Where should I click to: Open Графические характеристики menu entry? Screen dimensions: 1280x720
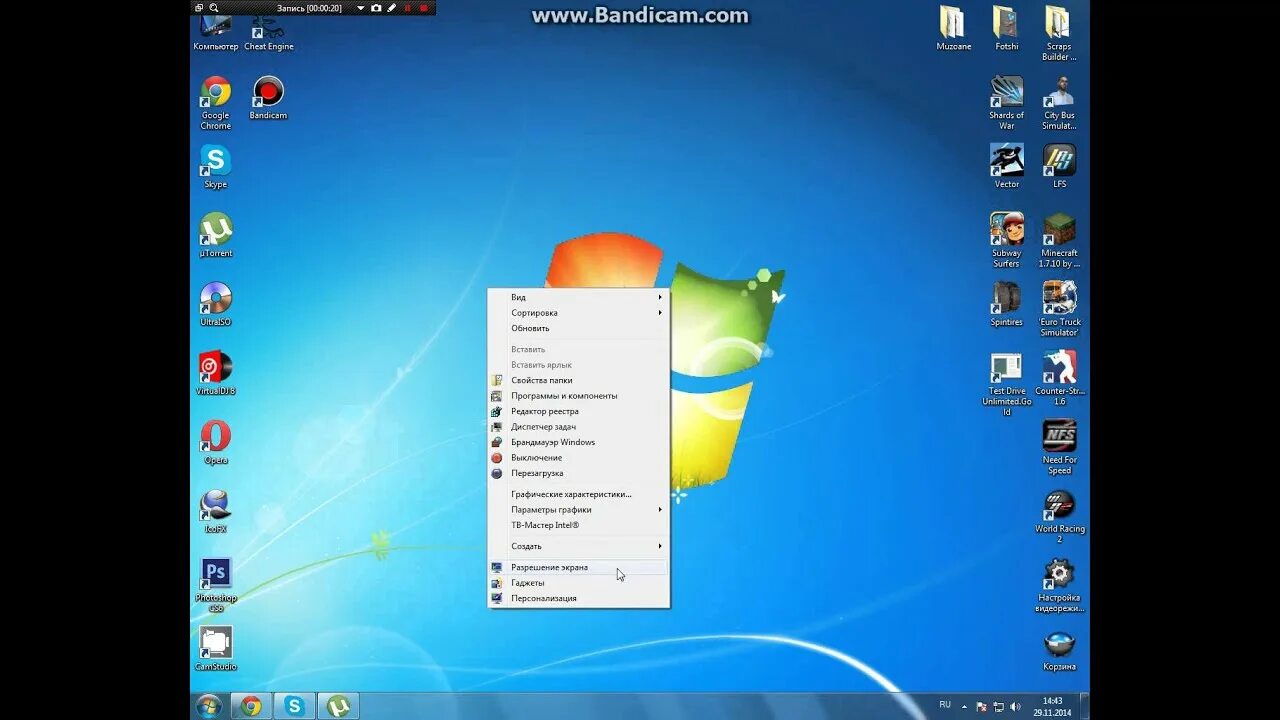click(x=578, y=494)
